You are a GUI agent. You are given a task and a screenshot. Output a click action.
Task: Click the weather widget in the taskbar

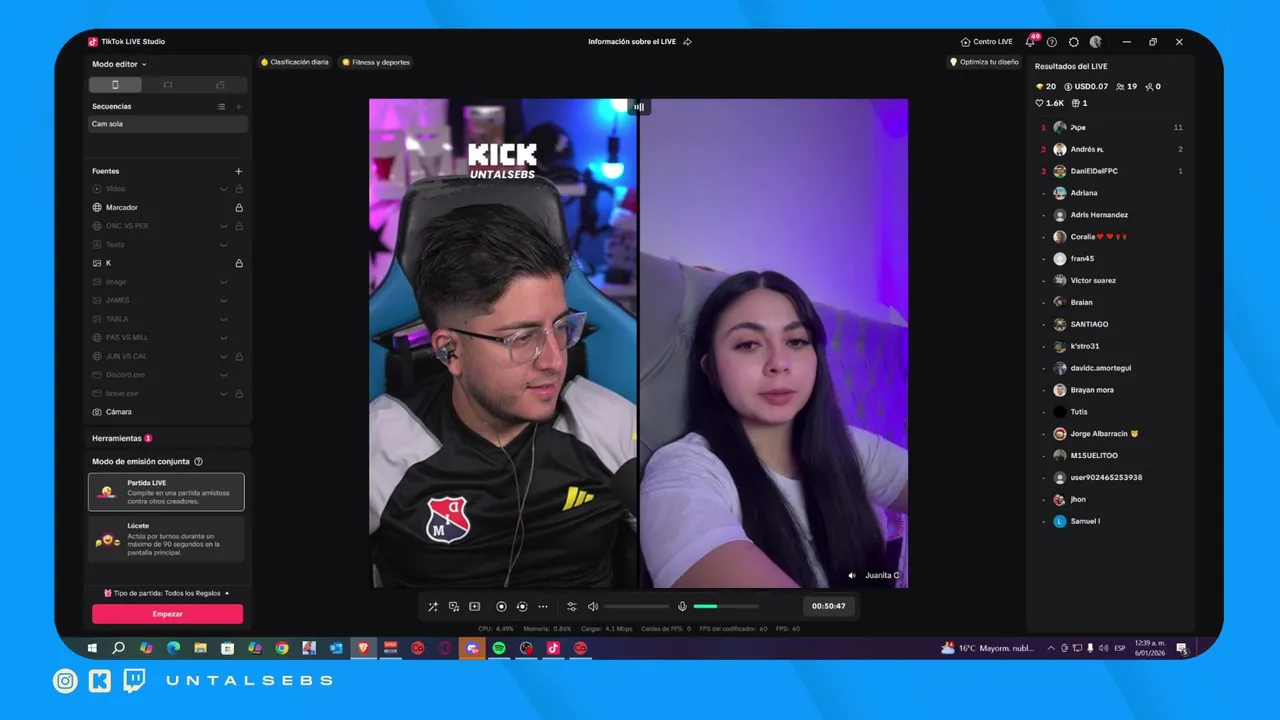pos(988,648)
